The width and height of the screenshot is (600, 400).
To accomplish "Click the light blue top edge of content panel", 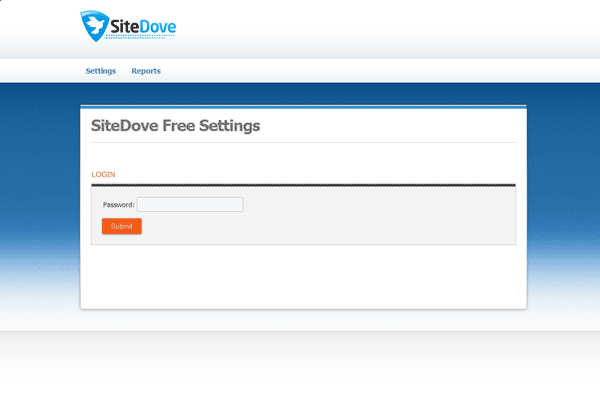I will (x=303, y=106).
